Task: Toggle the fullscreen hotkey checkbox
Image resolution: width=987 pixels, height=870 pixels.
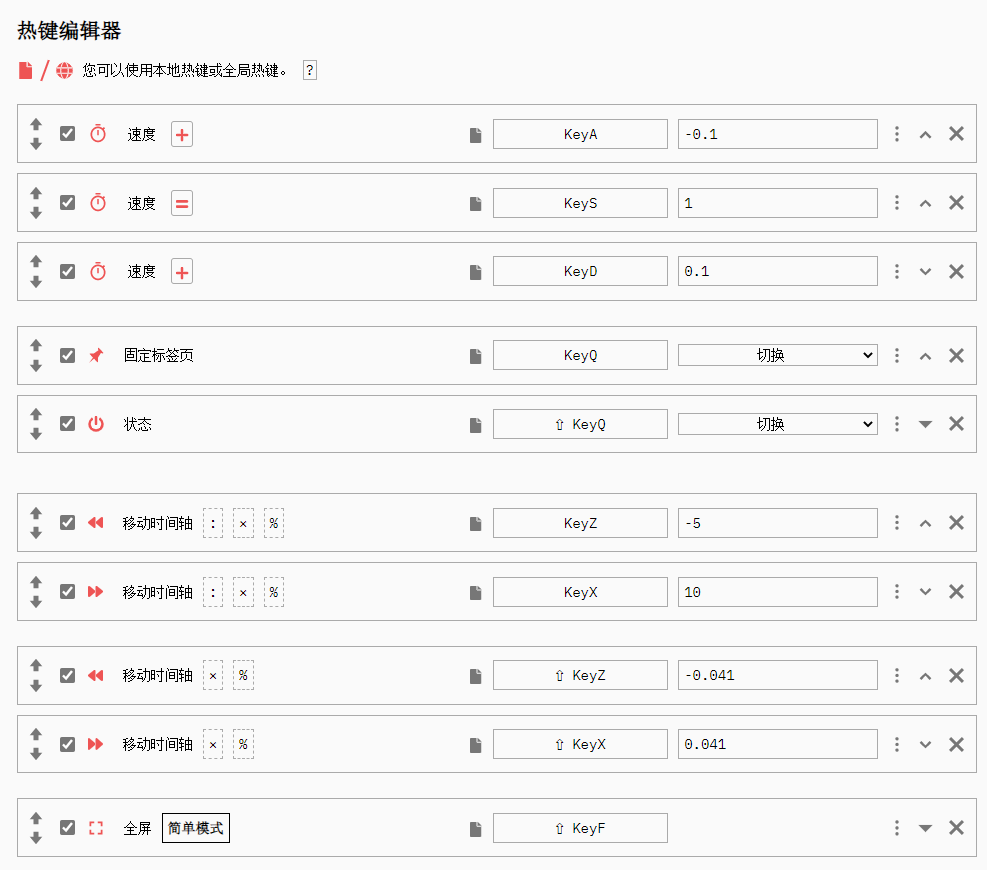Action: coord(68,827)
